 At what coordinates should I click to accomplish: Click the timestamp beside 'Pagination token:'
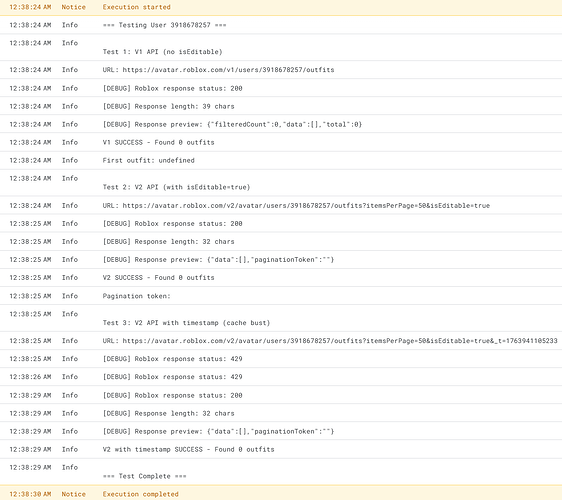[30, 296]
